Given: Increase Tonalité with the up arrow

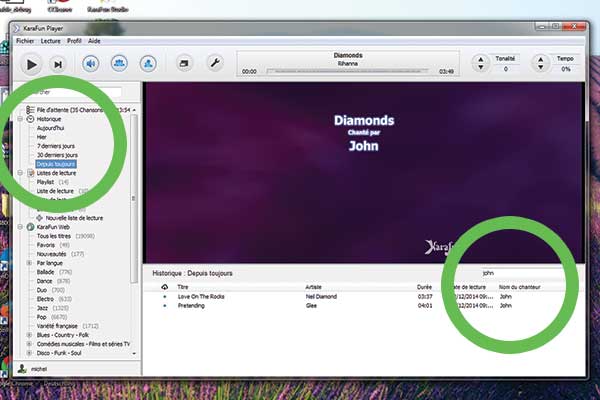Looking at the screenshot, I should point(479,59).
